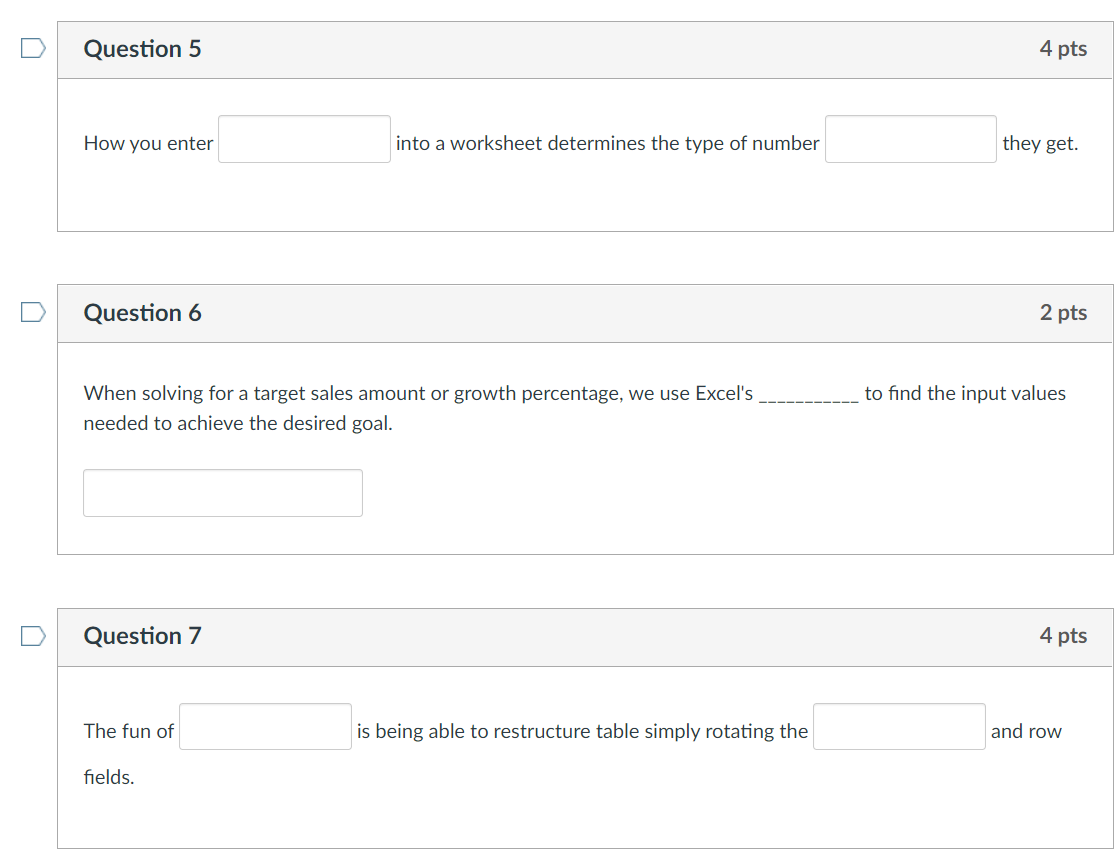Click the word "fields." in Question 7

pyautogui.click(x=108, y=777)
